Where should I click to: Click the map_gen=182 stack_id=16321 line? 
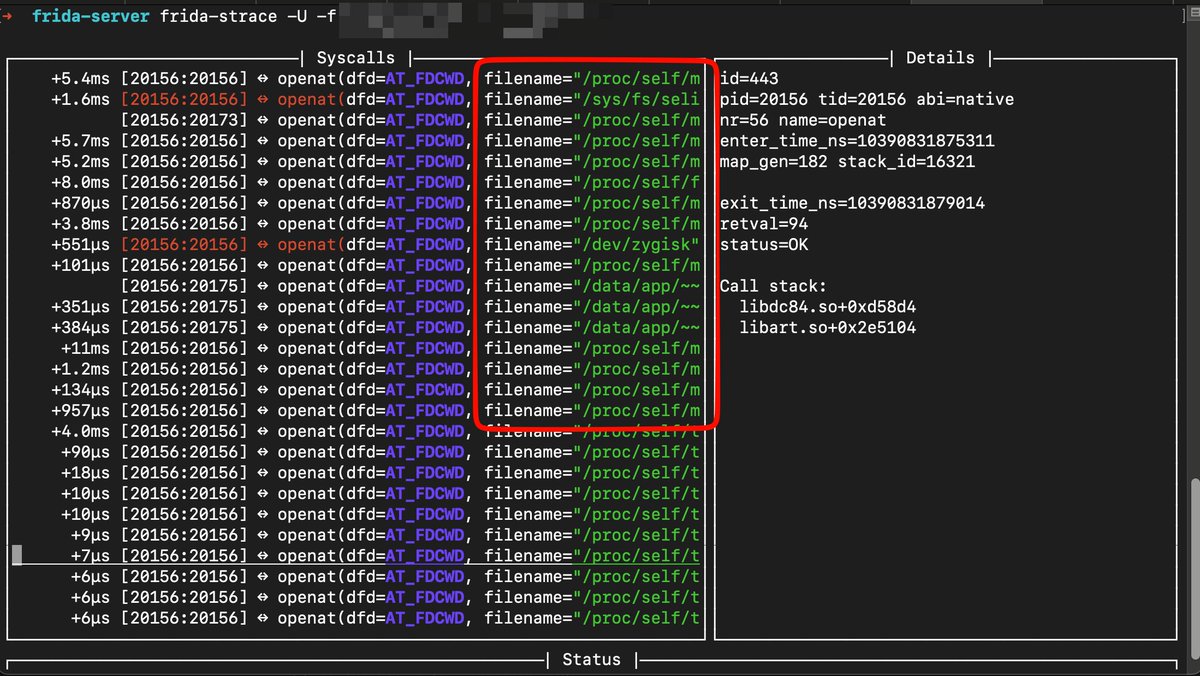tap(847, 161)
